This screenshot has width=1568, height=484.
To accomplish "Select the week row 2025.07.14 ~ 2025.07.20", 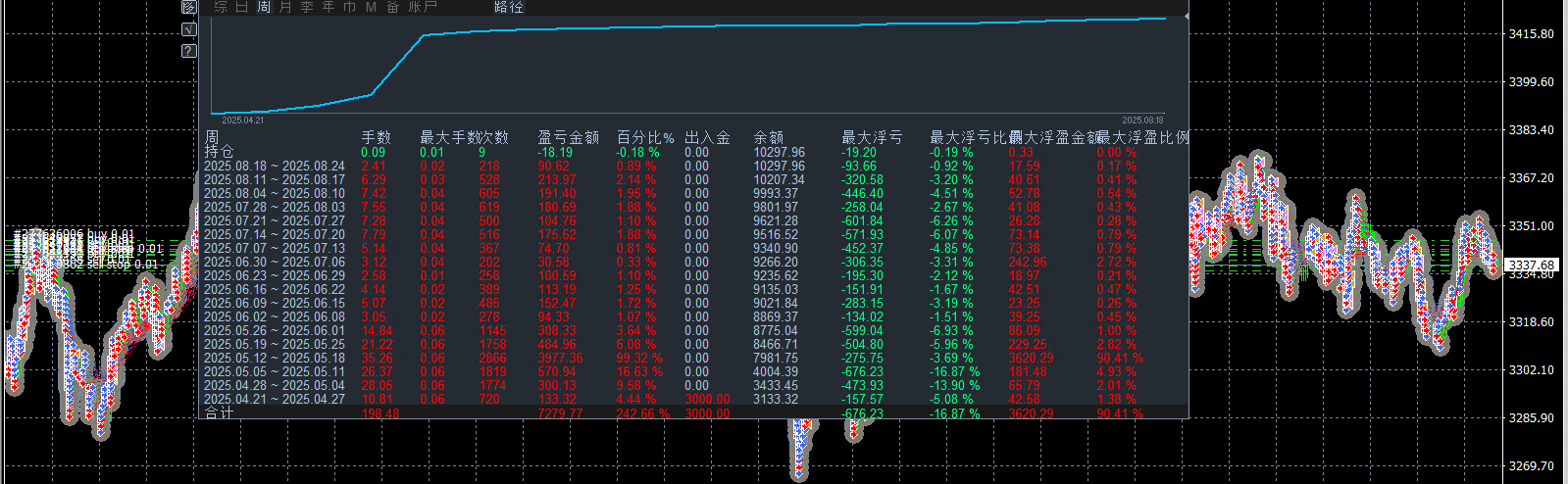I will (275, 234).
